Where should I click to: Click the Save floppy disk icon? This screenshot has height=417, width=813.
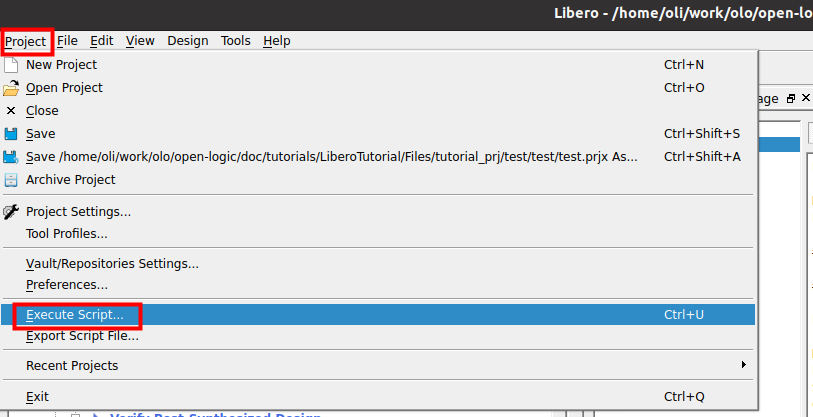click(11, 134)
